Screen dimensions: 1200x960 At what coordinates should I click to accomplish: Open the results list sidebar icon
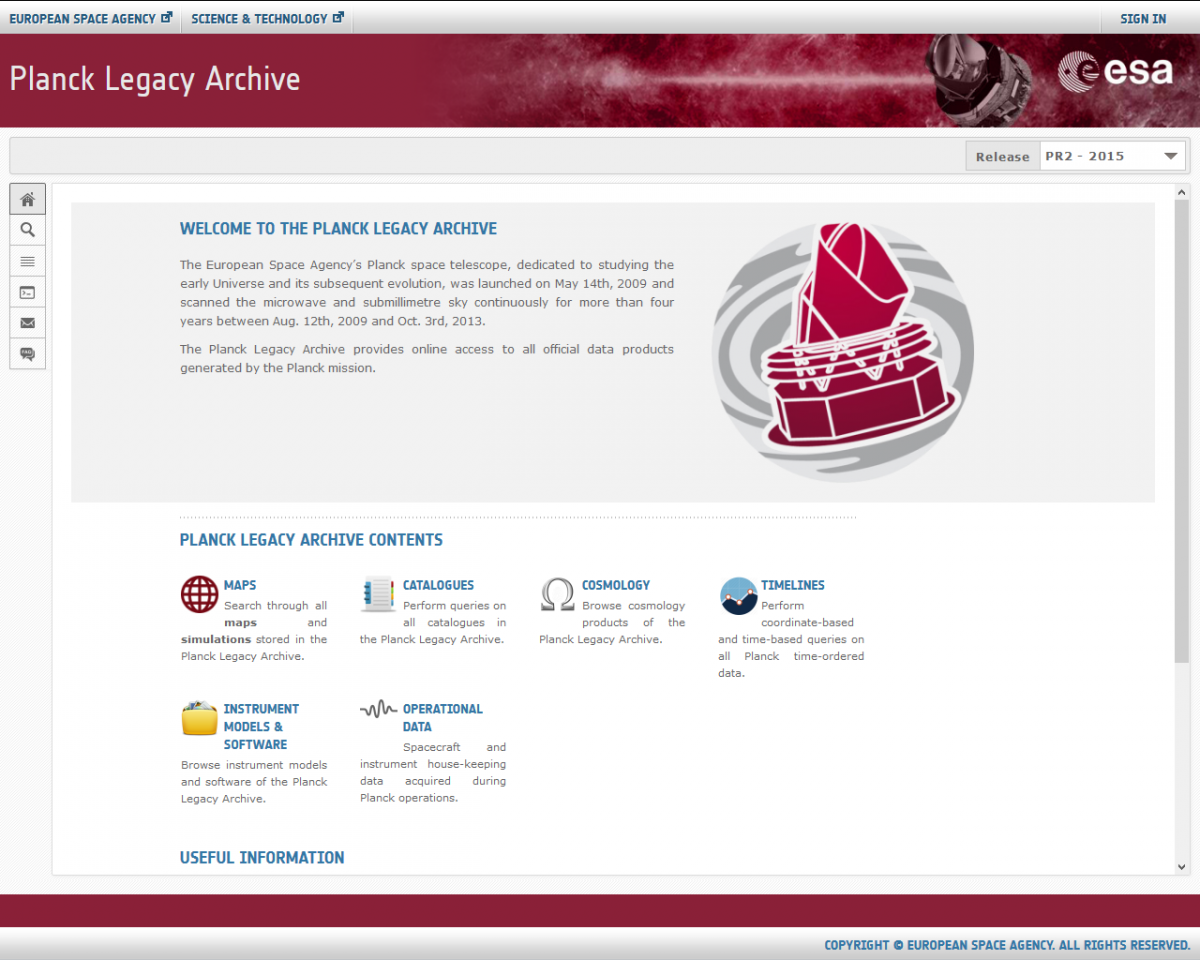[x=28, y=261]
